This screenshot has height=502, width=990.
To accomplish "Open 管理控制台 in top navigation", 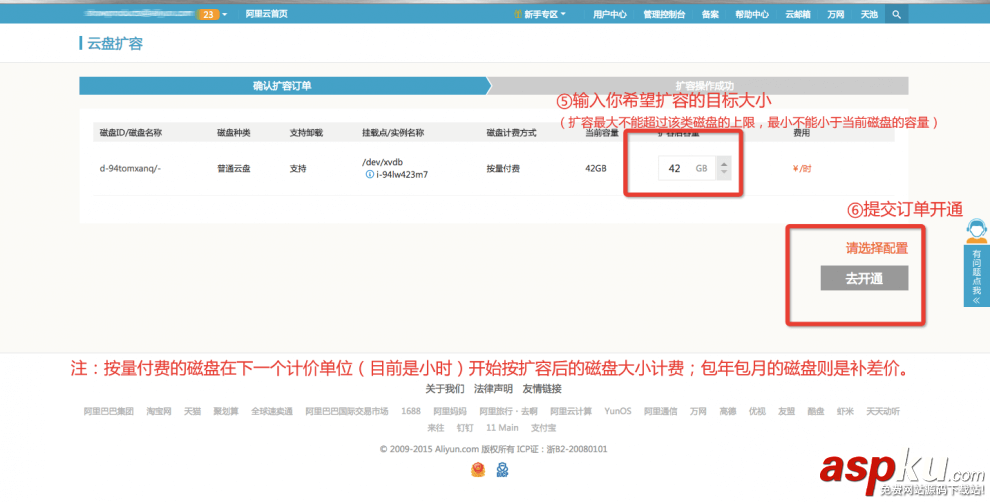I will [664, 14].
